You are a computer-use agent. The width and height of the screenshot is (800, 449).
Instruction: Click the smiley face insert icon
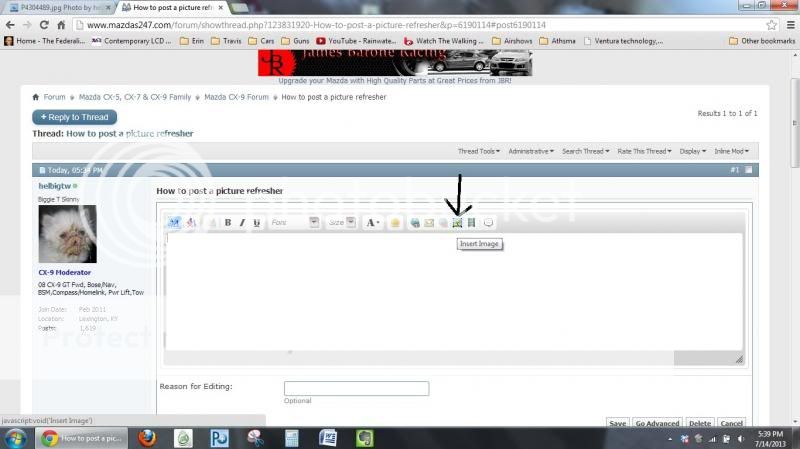pyautogui.click(x=395, y=223)
